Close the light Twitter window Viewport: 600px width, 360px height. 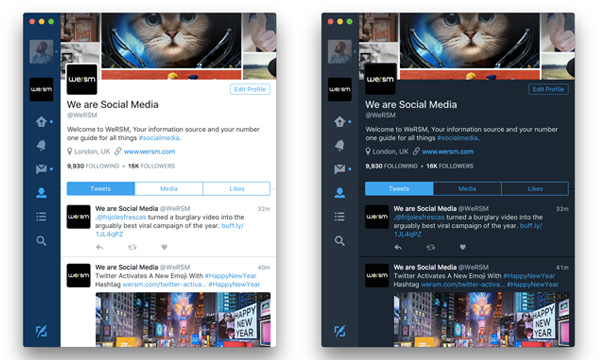pos(32,21)
